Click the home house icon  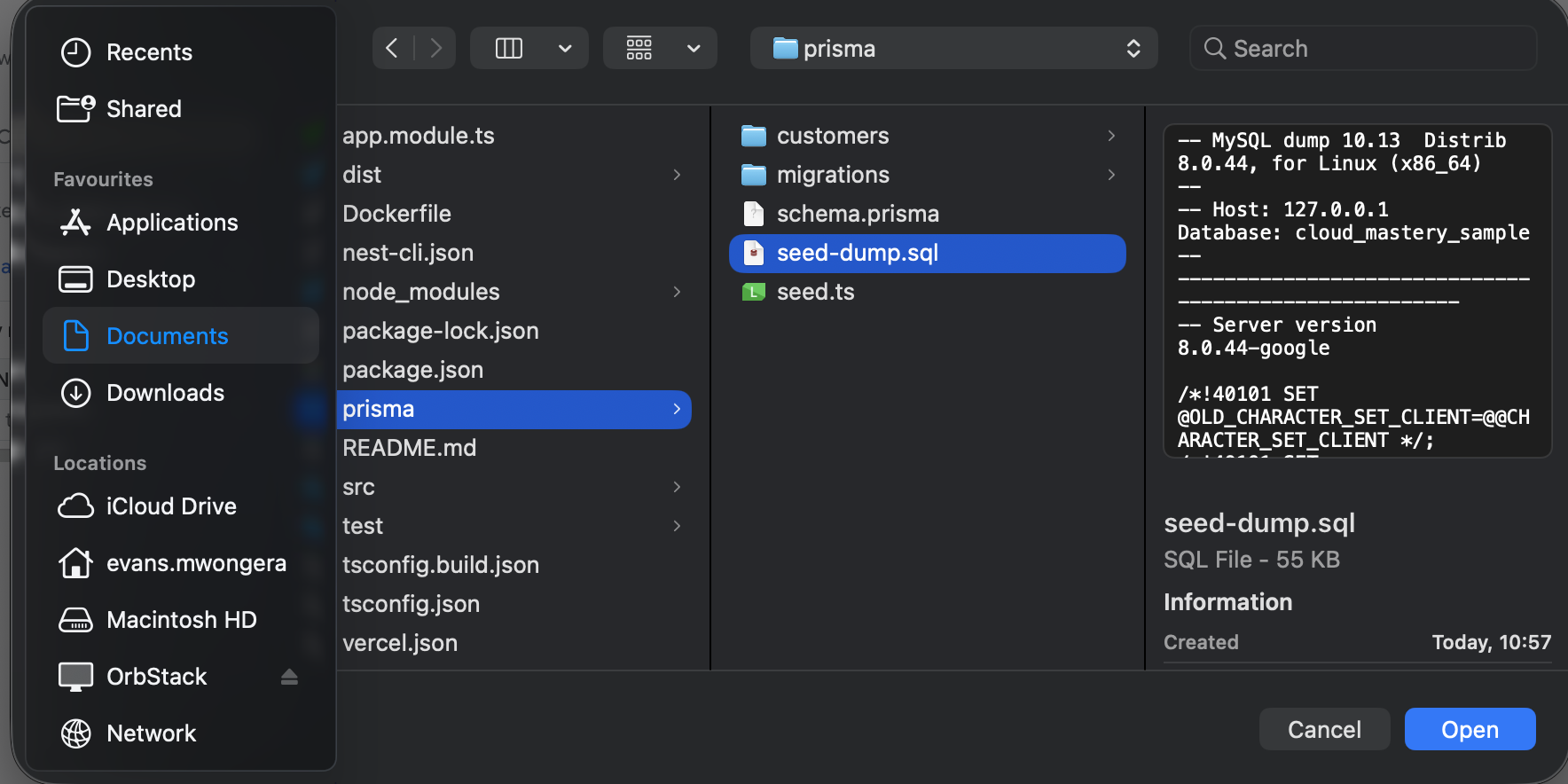tap(75, 562)
